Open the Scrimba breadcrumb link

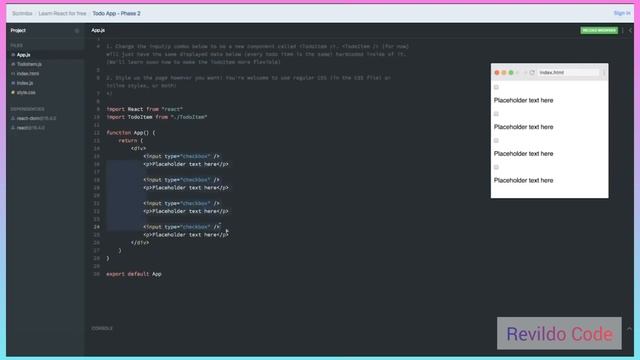22,13
